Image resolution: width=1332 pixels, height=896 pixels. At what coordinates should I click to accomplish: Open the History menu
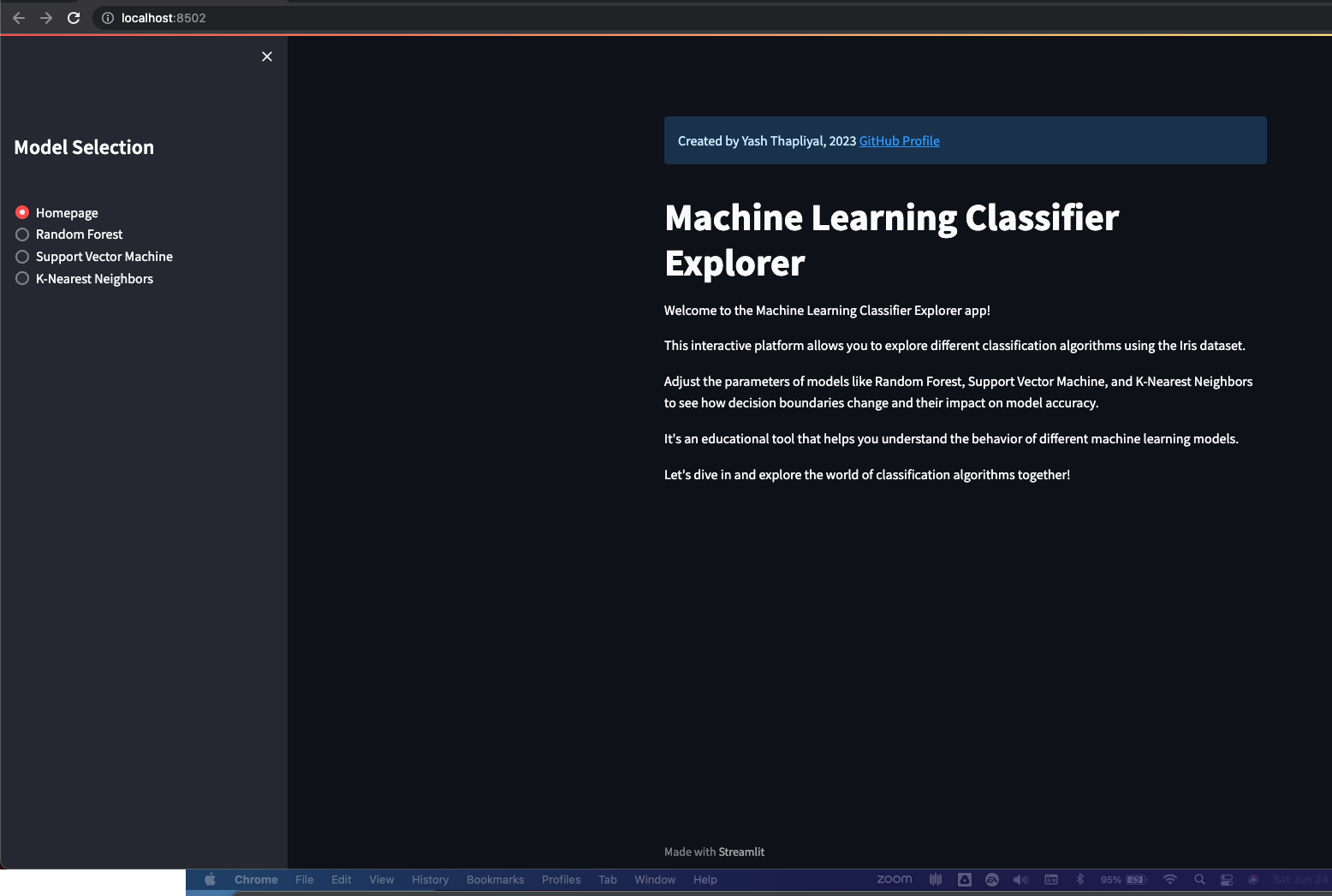(430, 880)
